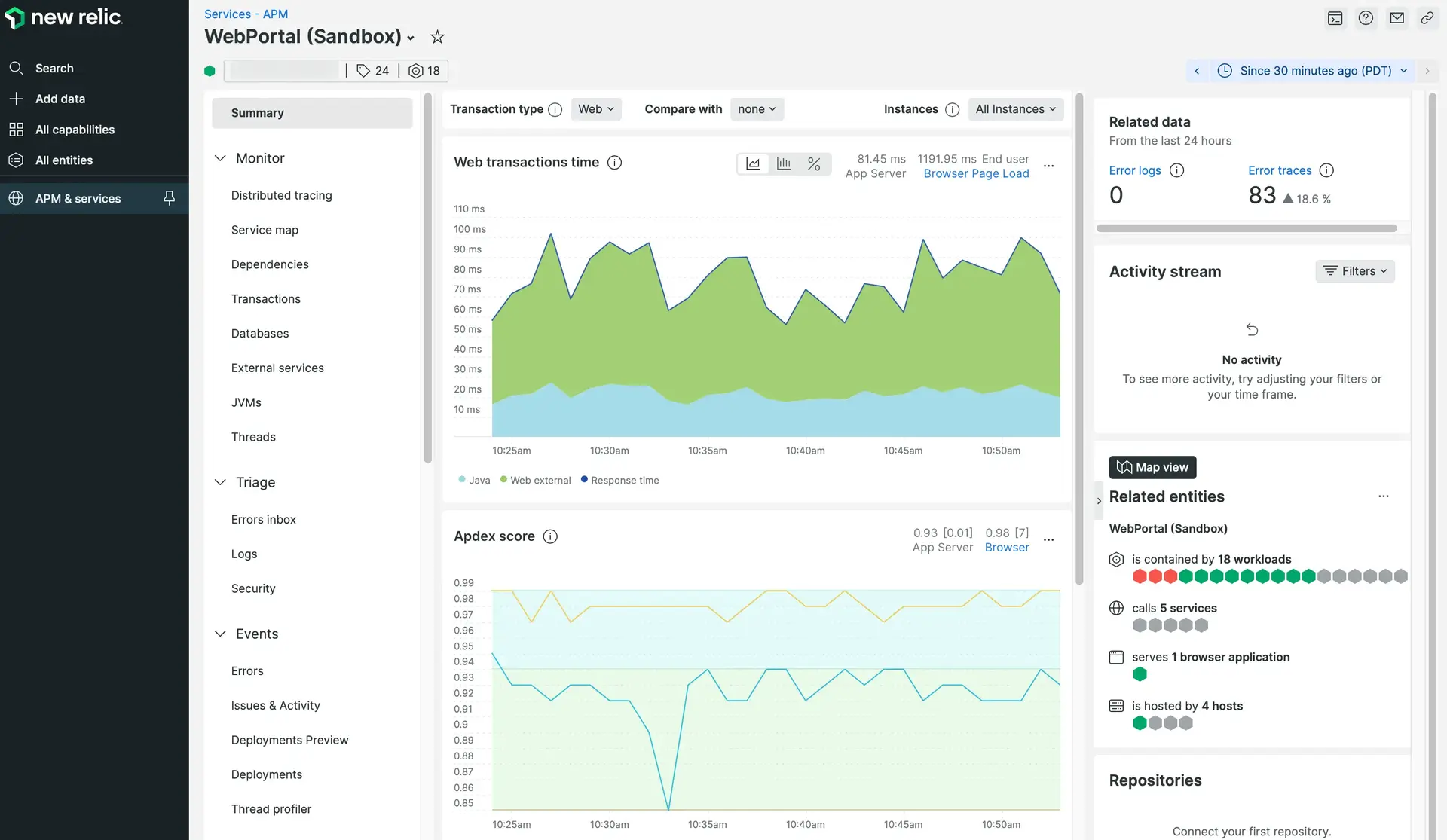Image resolution: width=1447 pixels, height=840 pixels.
Task: Collapse the Monitor section
Action: [x=221, y=158]
